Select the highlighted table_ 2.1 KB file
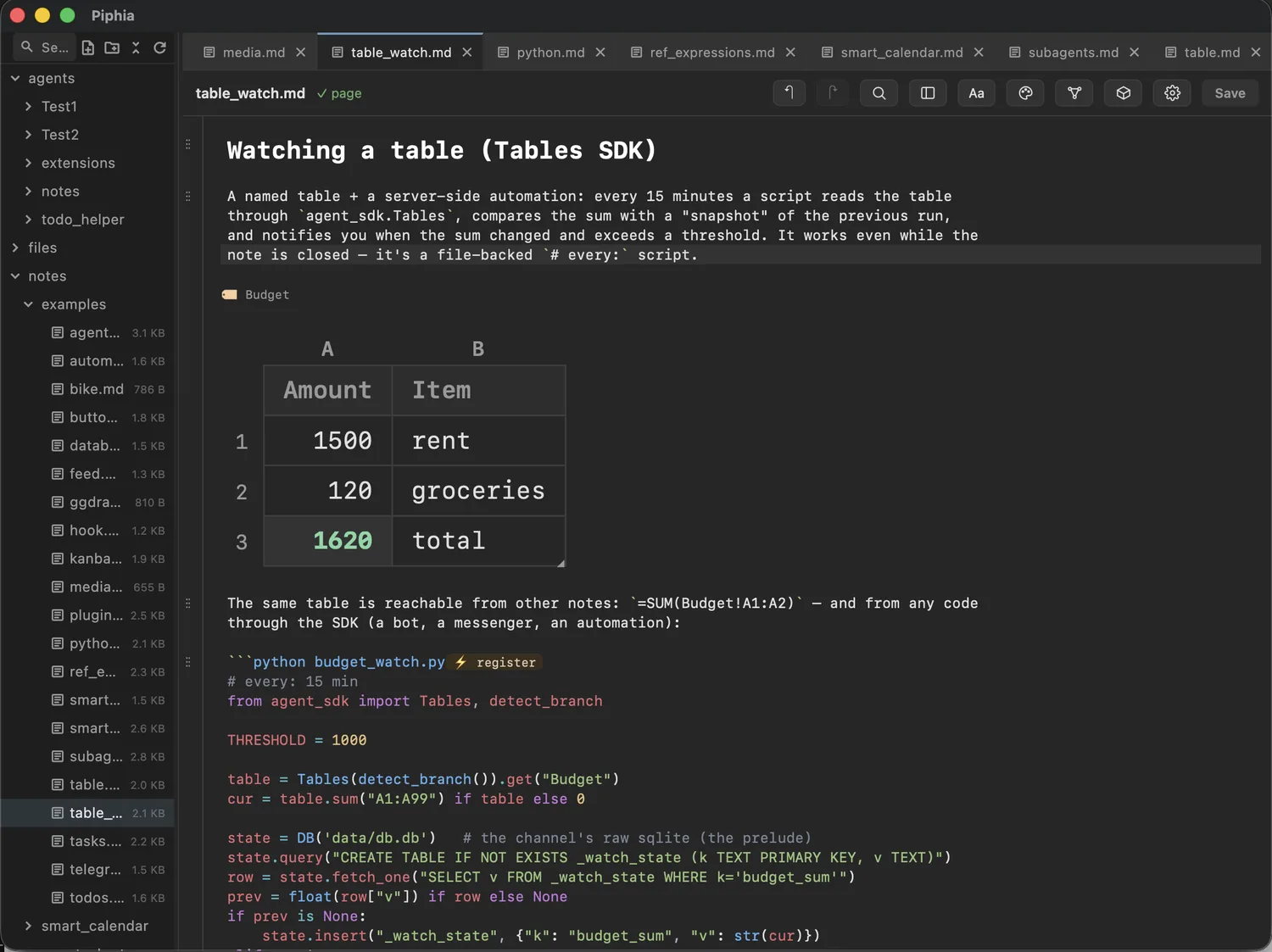This screenshot has height=952, width=1272. (88, 813)
